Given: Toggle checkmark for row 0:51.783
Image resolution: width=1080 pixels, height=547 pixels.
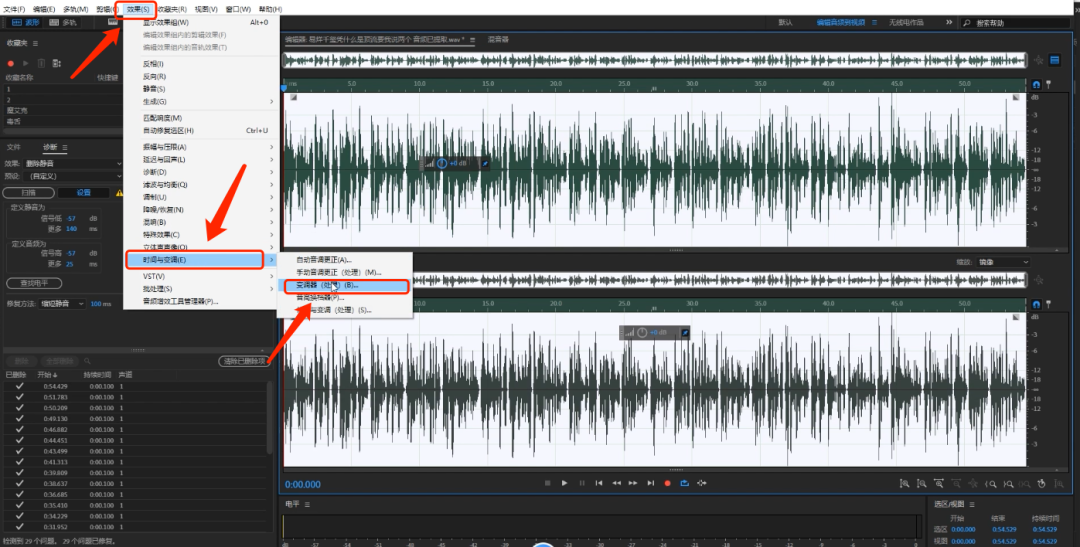Looking at the screenshot, I should pos(19,397).
